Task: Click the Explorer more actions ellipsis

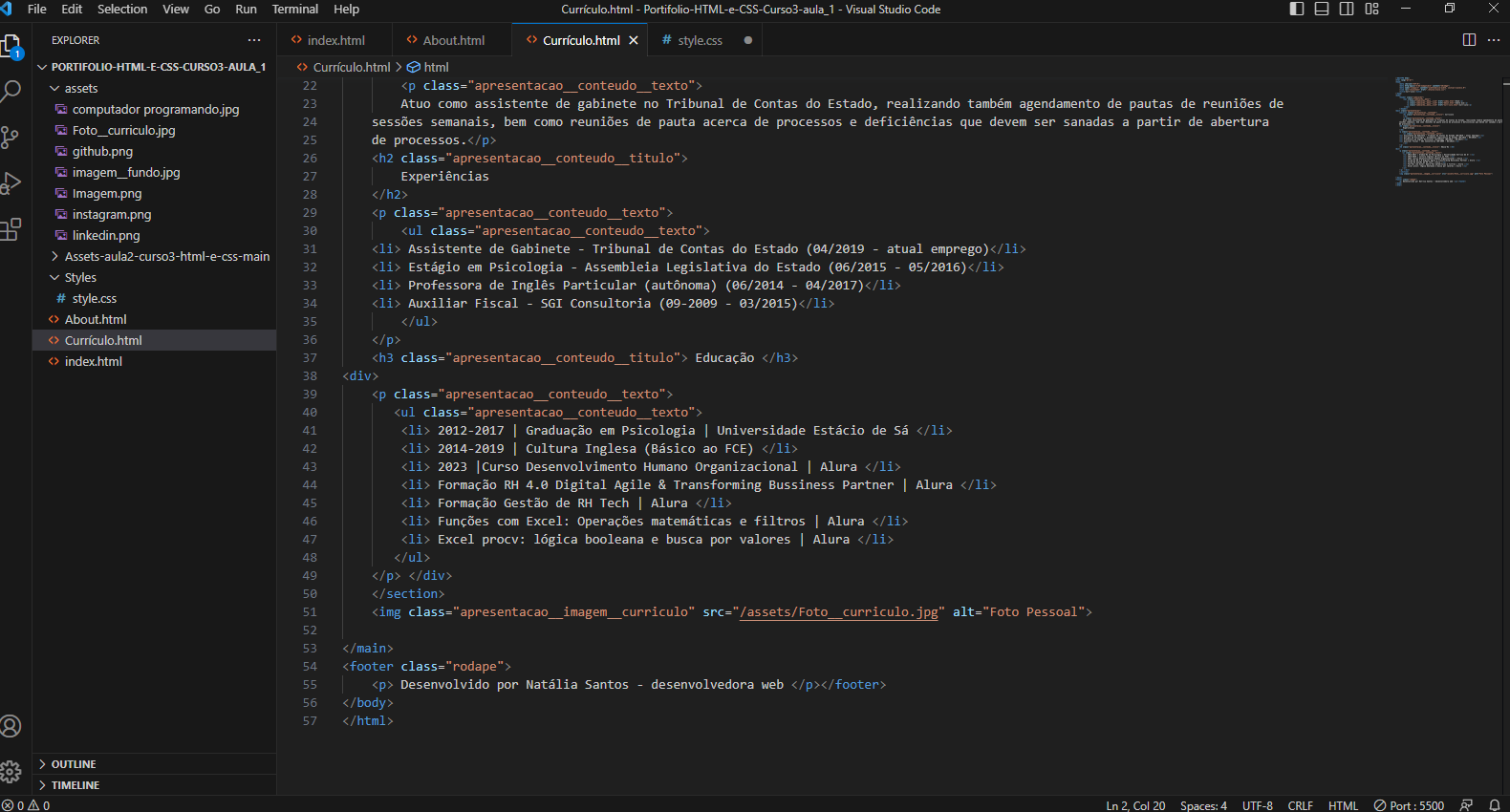Action: pyautogui.click(x=254, y=40)
